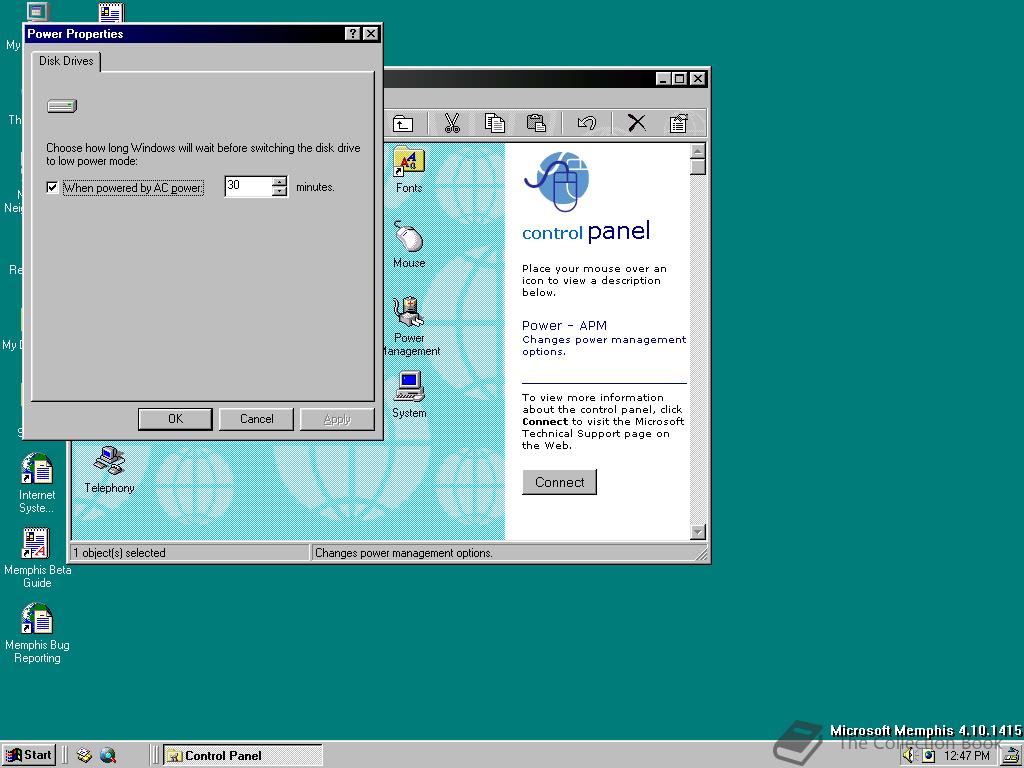Click the Up folder toolbar icon
The image size is (1024, 768).
click(403, 123)
